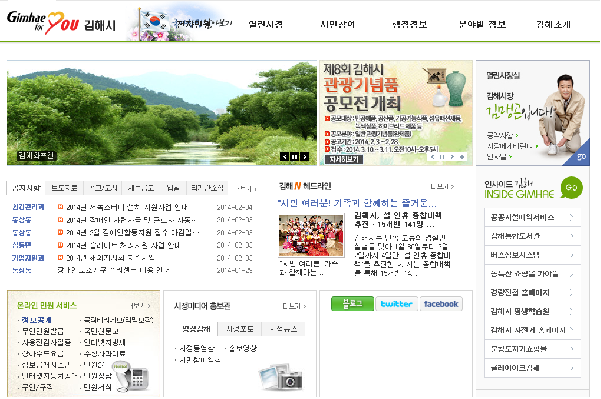Advance to the next landscape slide
This screenshot has width=601, height=399.
coord(304,156)
